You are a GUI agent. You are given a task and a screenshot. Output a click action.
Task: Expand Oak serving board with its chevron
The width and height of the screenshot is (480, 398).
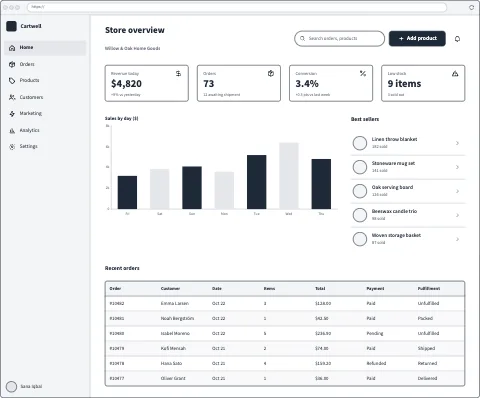457,191
